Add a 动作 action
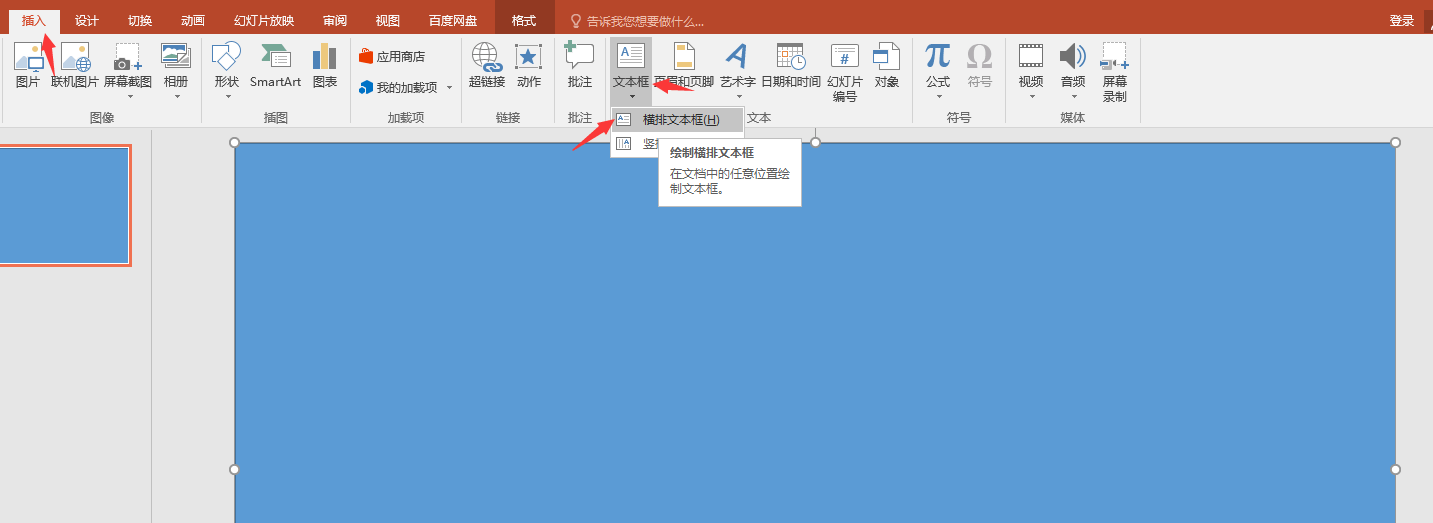This screenshot has height=523, width=1433. 529,66
